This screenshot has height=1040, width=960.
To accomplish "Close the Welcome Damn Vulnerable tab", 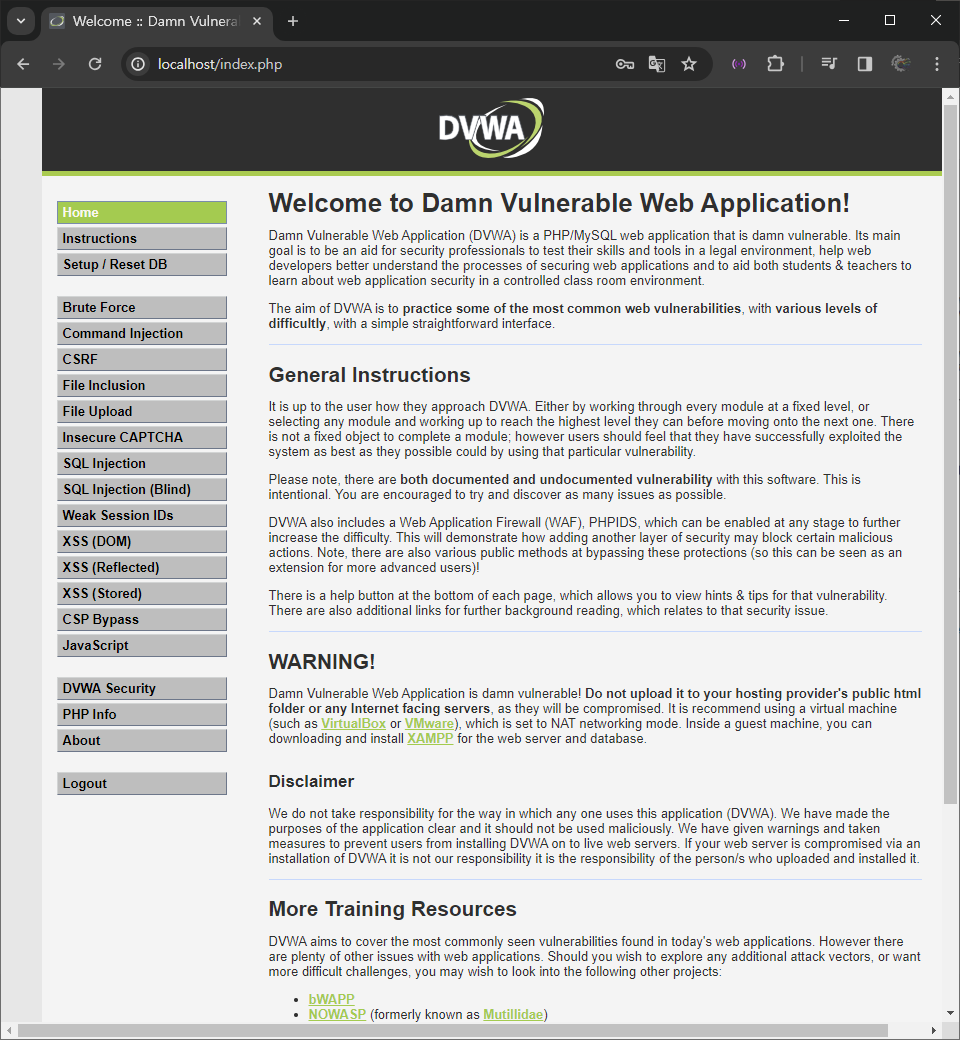I will tap(257, 21).
